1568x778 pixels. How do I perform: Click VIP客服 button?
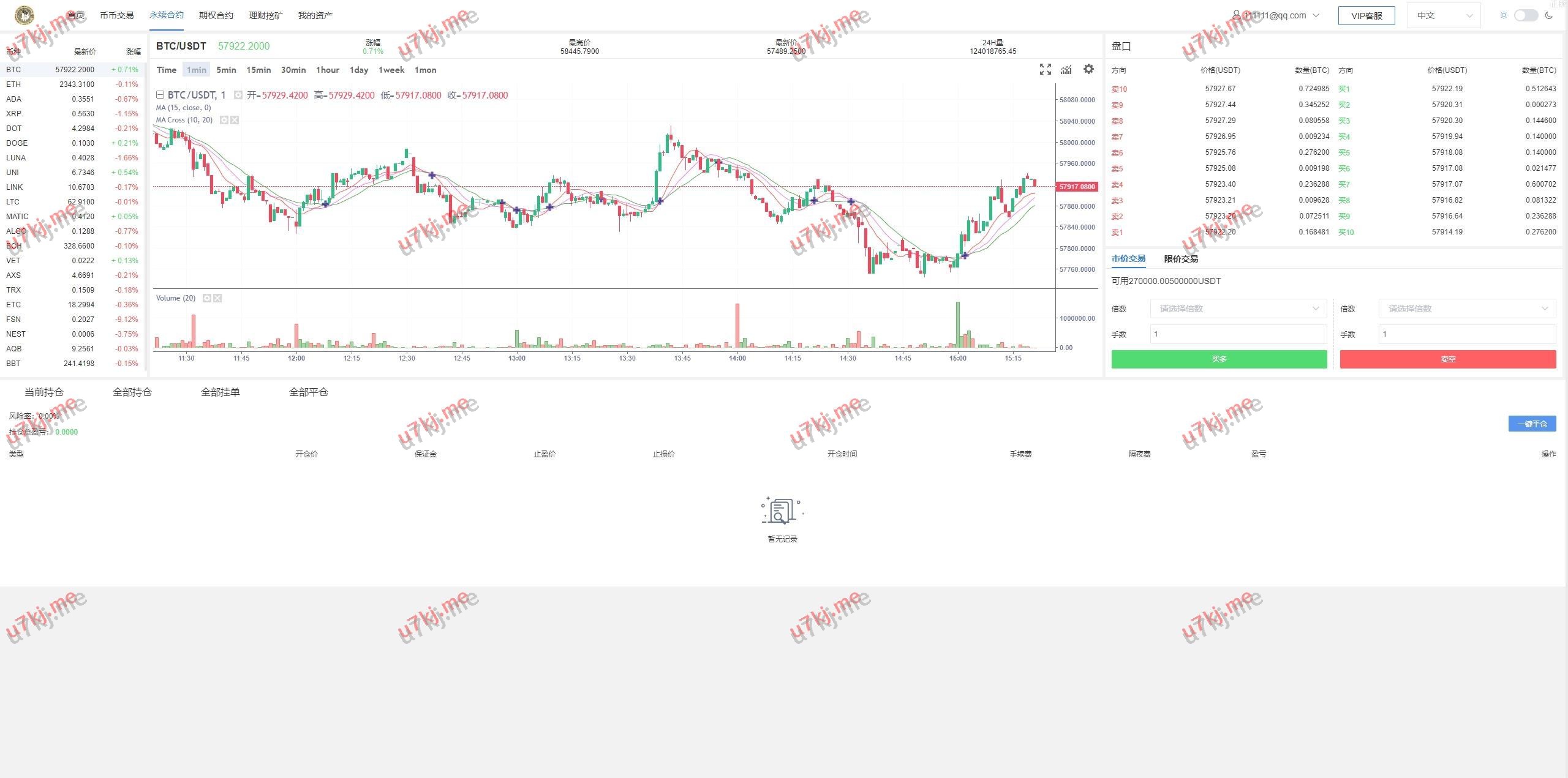[x=1366, y=15]
